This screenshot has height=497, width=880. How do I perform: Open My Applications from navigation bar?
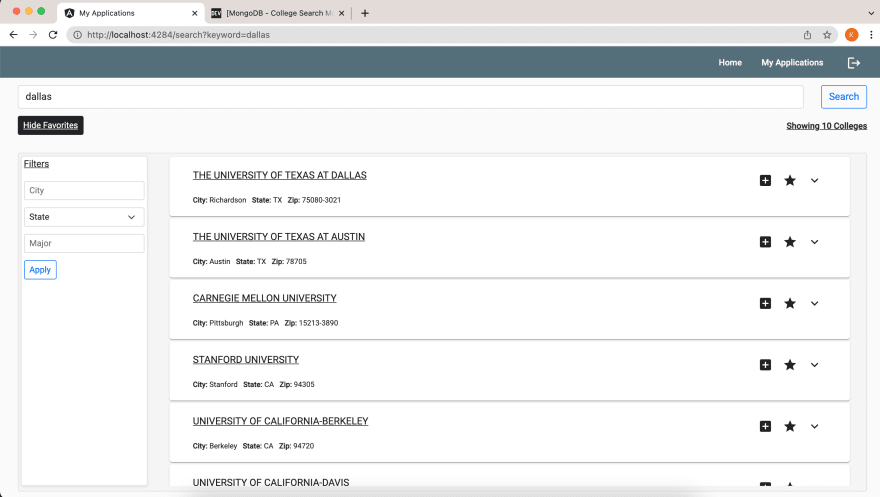(x=792, y=63)
